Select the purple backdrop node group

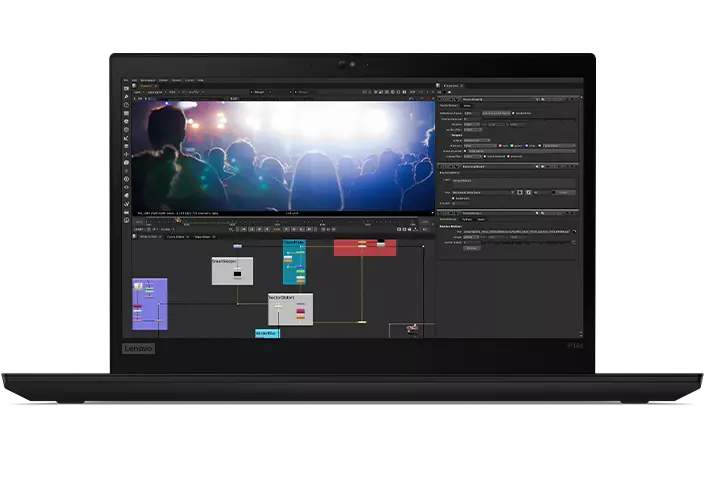click(149, 304)
